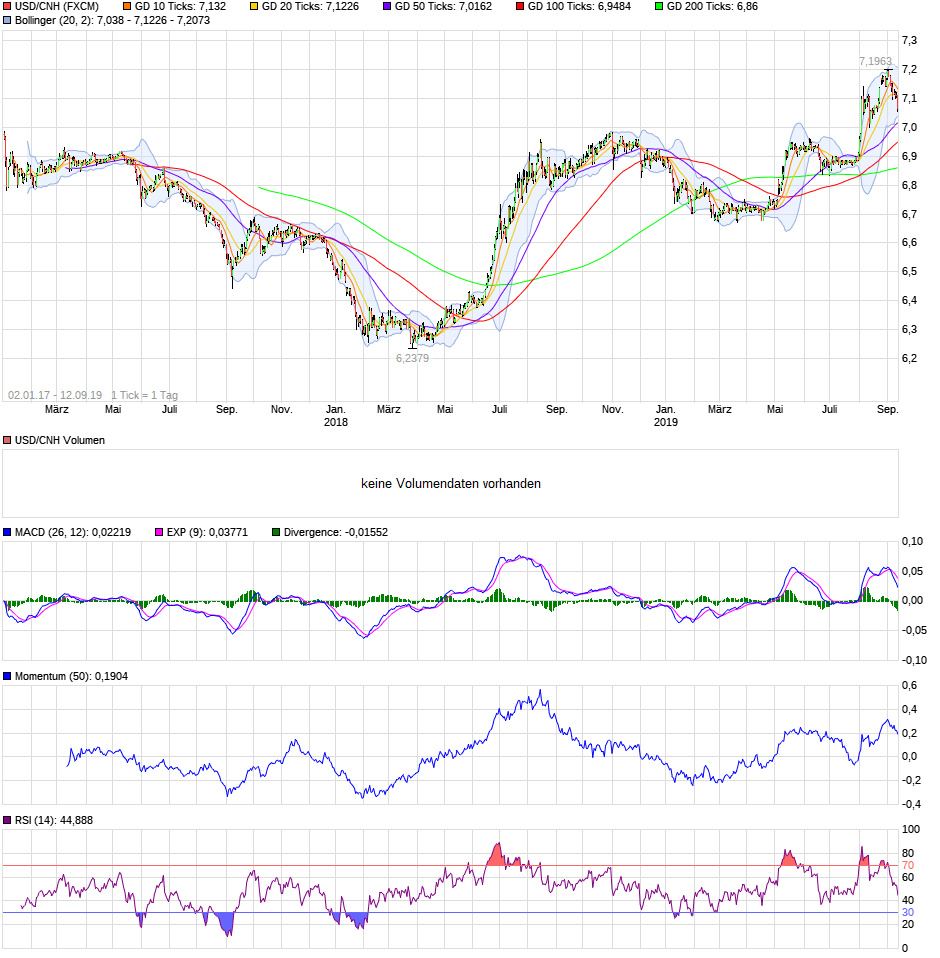The height and width of the screenshot is (958, 940).
Task: Click the blue 30 RSI threshold label
Action: [x=908, y=913]
